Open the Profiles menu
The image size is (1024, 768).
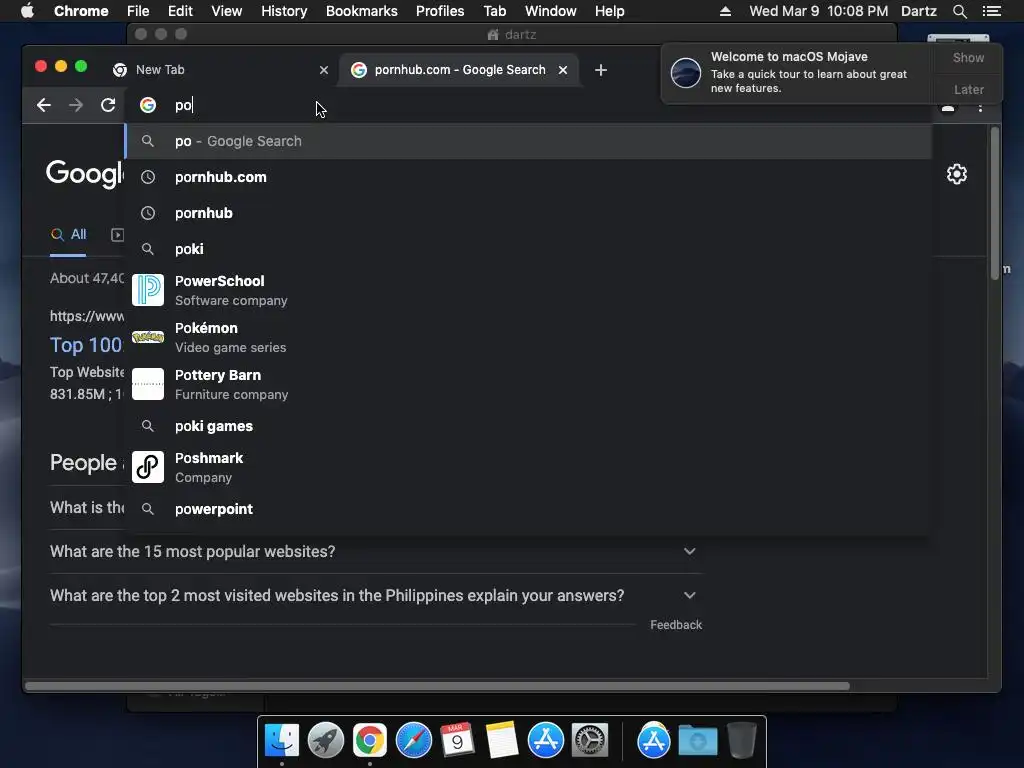click(440, 11)
